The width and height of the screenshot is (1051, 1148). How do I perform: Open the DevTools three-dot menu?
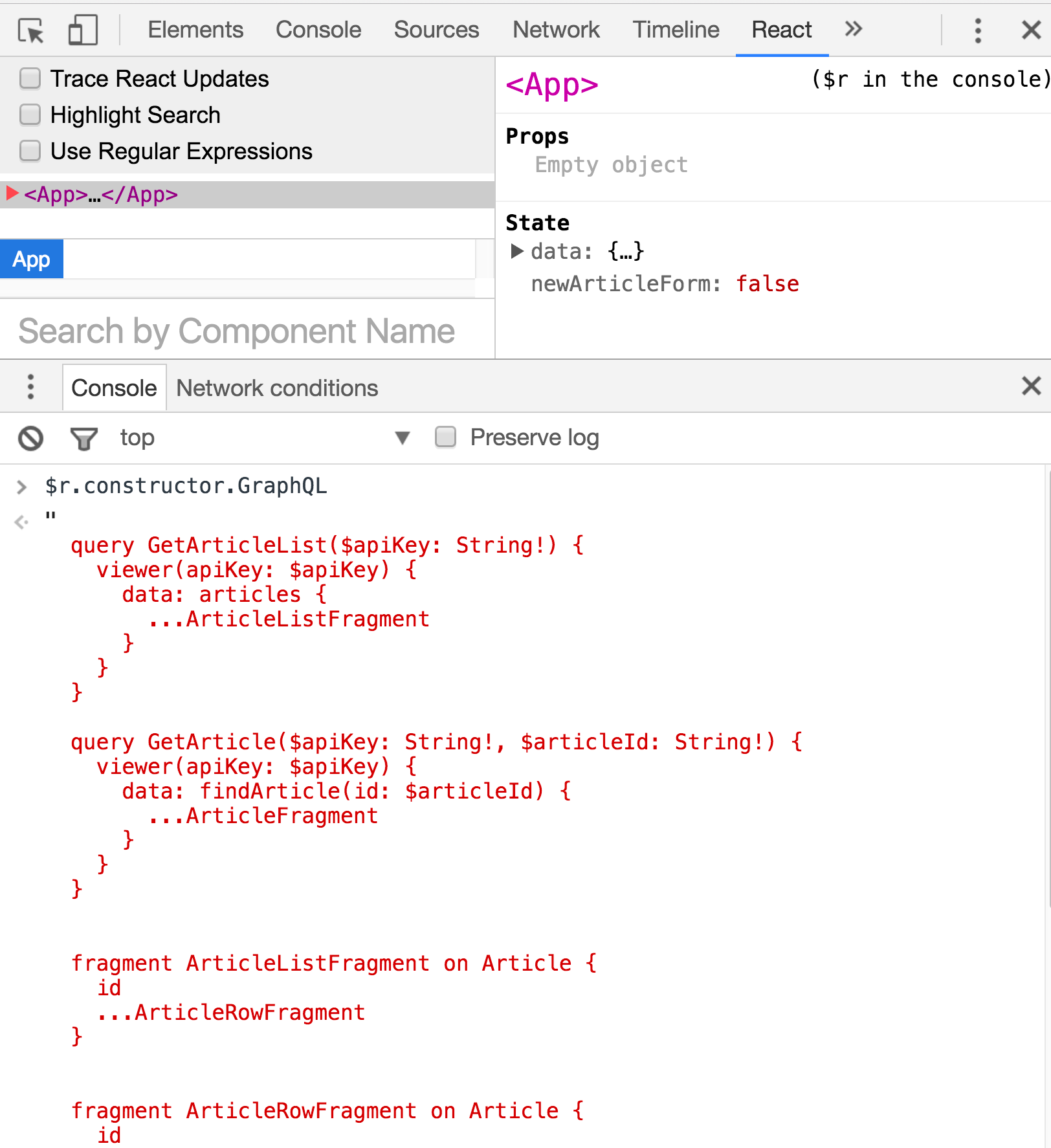click(978, 30)
